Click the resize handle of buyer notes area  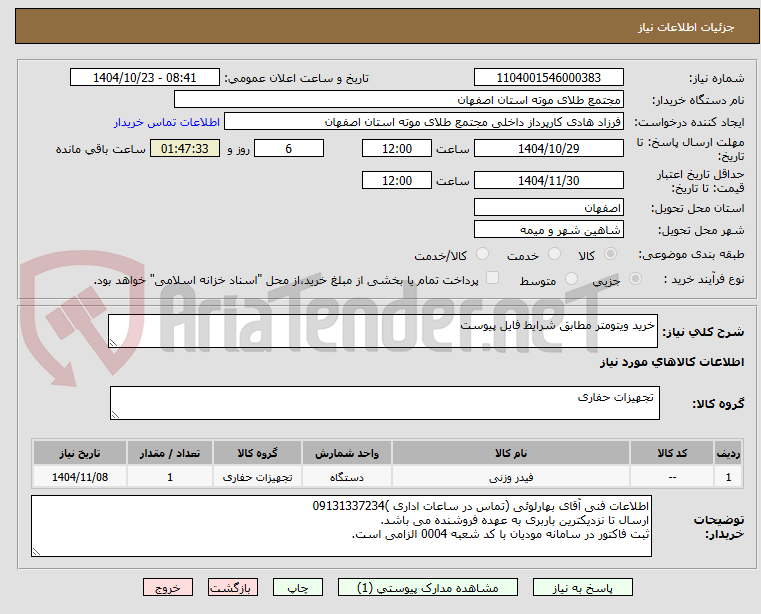(x=36, y=551)
